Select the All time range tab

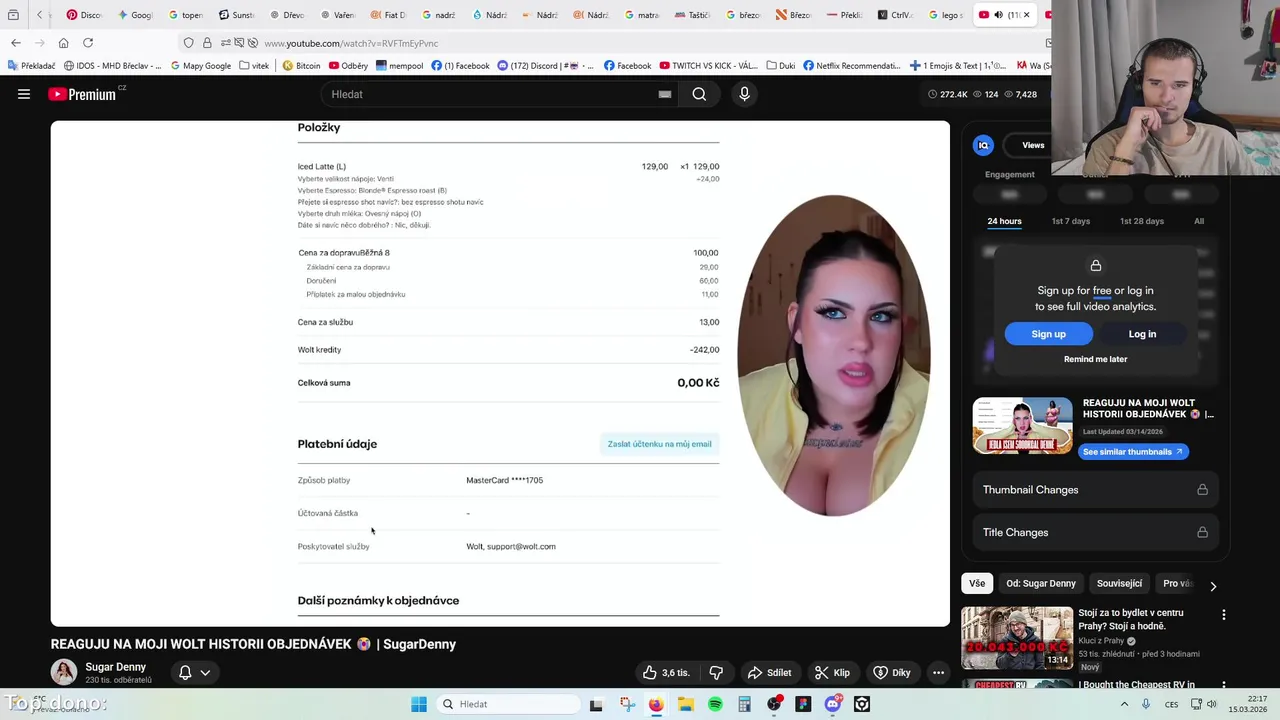coord(1199,221)
